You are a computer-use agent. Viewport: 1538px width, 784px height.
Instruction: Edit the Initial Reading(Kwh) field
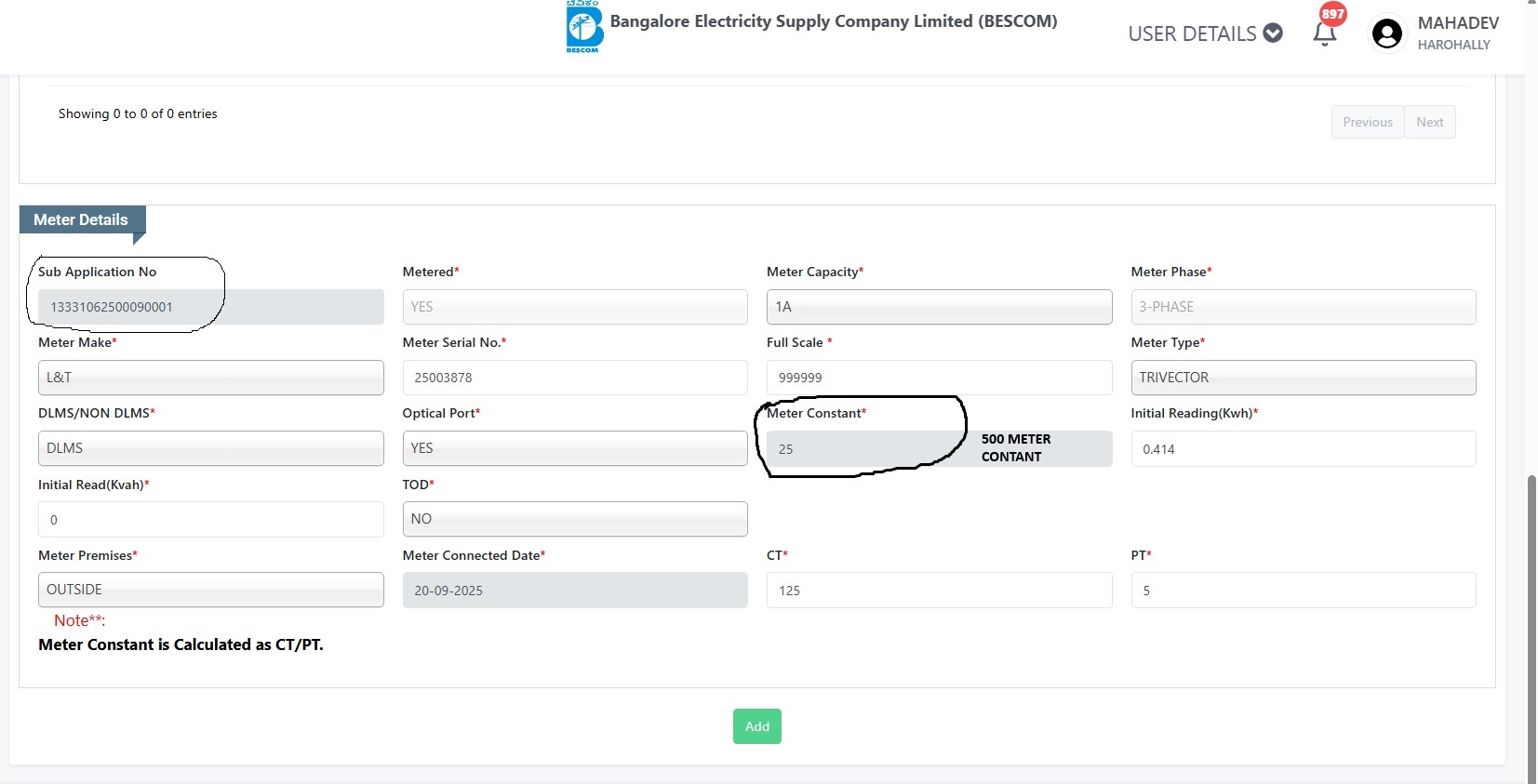1303,448
